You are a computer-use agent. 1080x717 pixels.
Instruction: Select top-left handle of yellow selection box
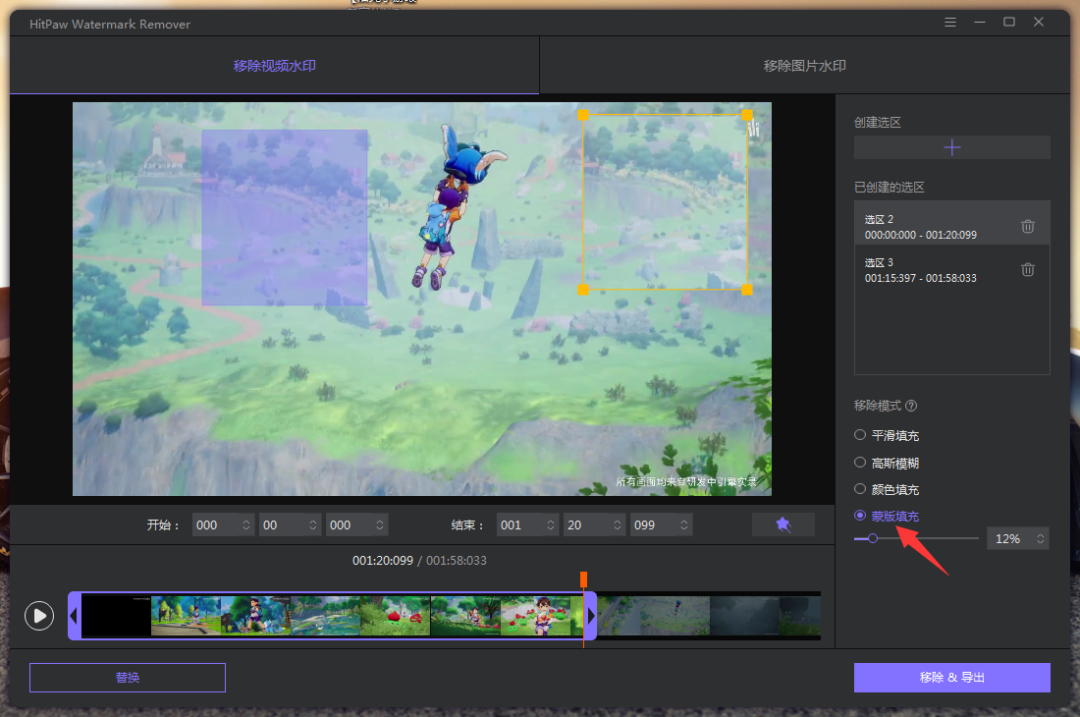click(x=583, y=115)
